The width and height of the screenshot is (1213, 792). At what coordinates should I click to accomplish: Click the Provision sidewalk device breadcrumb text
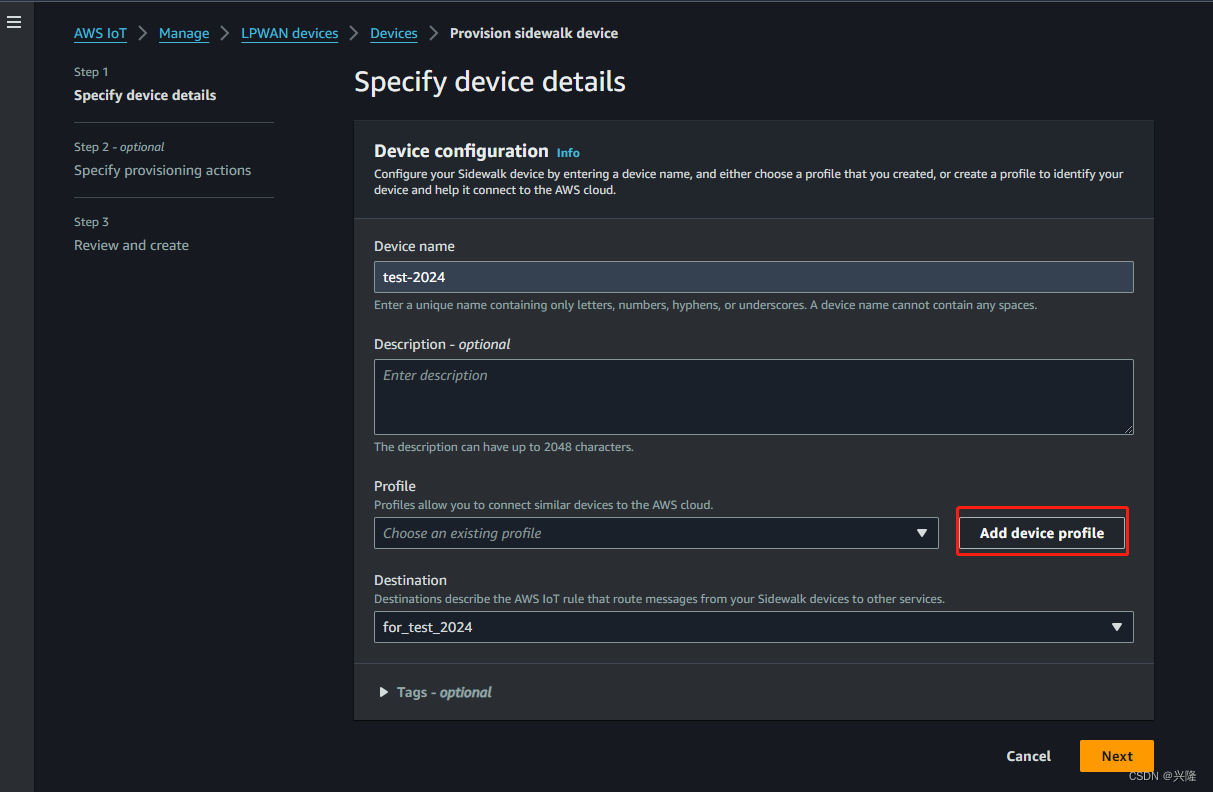tap(534, 33)
